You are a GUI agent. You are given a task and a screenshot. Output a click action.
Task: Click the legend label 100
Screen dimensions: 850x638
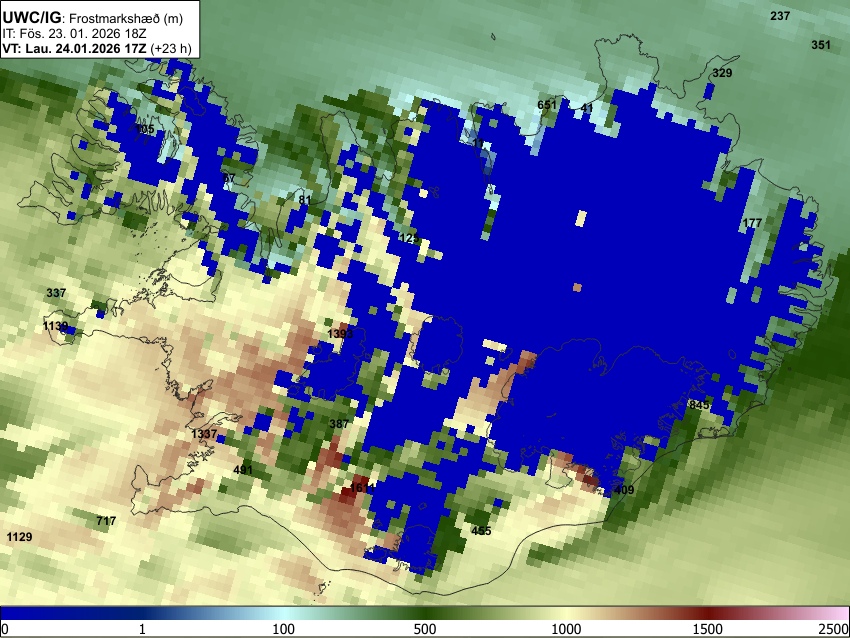pos(284,629)
